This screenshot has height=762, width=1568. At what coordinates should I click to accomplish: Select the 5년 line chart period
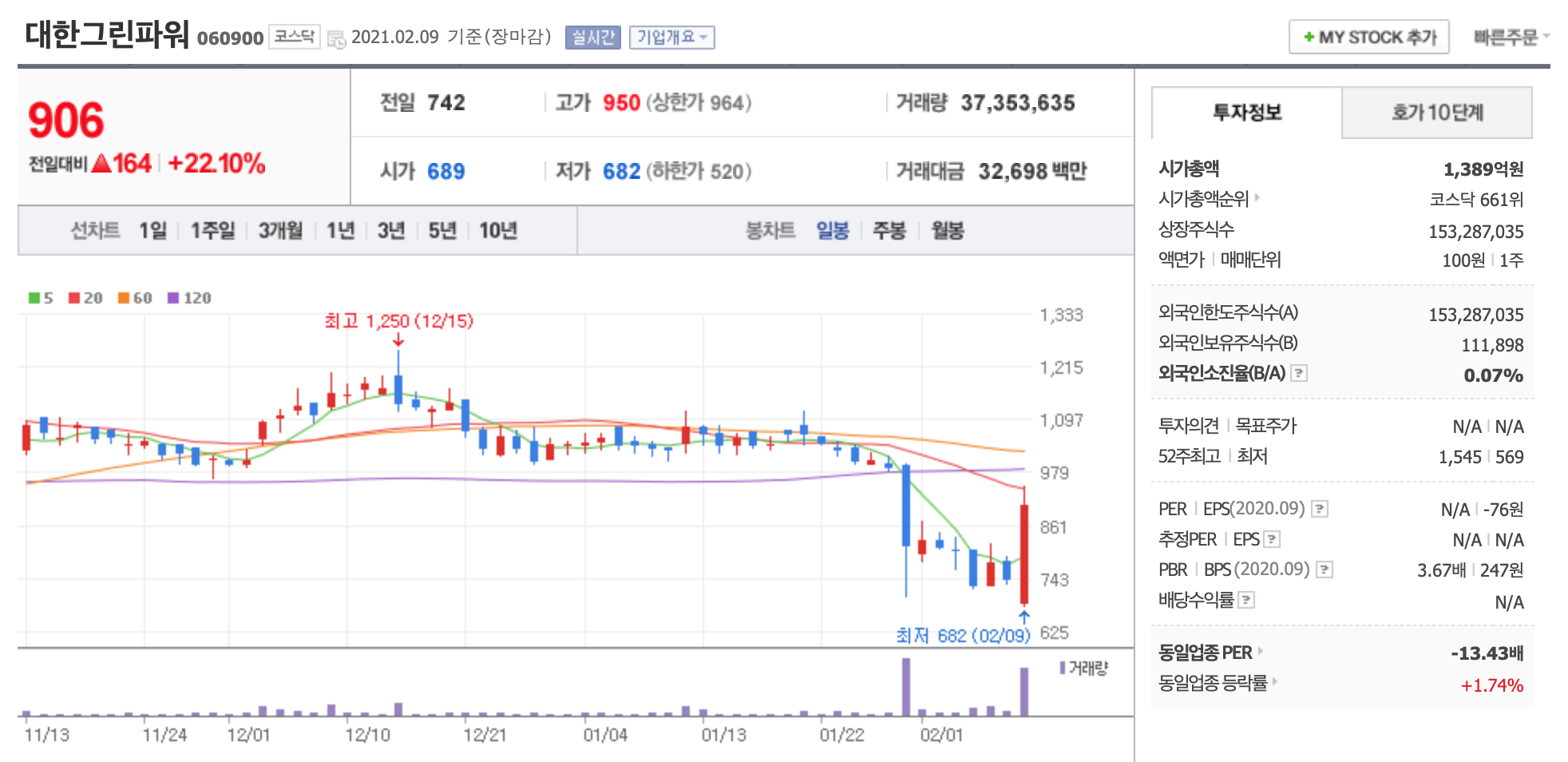tap(442, 231)
